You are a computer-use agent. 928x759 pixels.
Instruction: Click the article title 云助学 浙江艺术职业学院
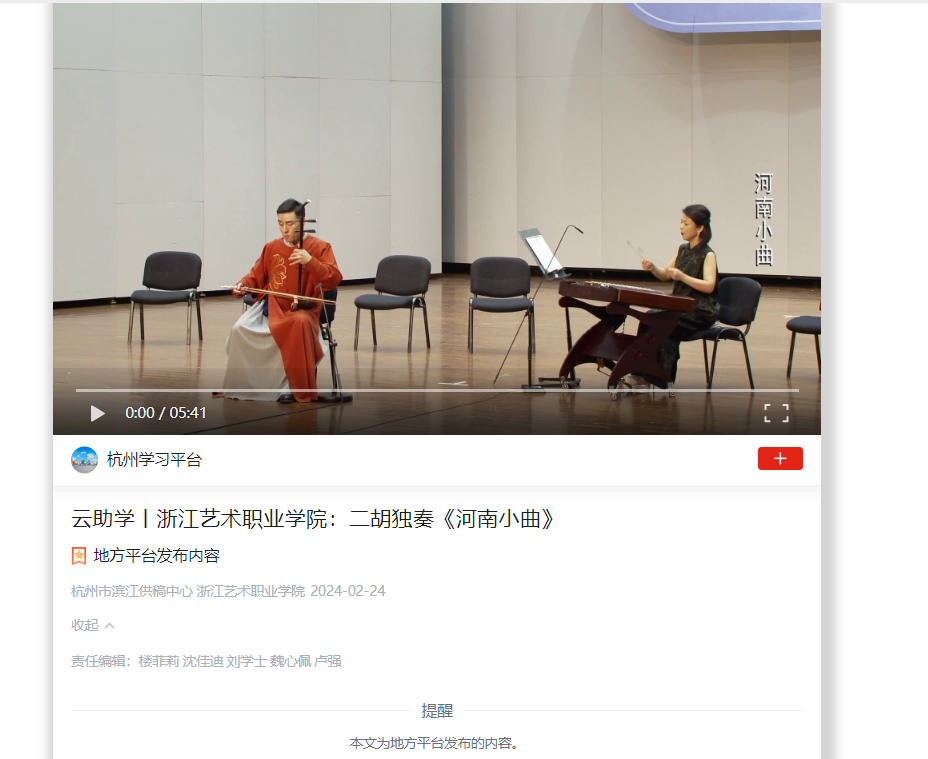pyautogui.click(x=312, y=519)
